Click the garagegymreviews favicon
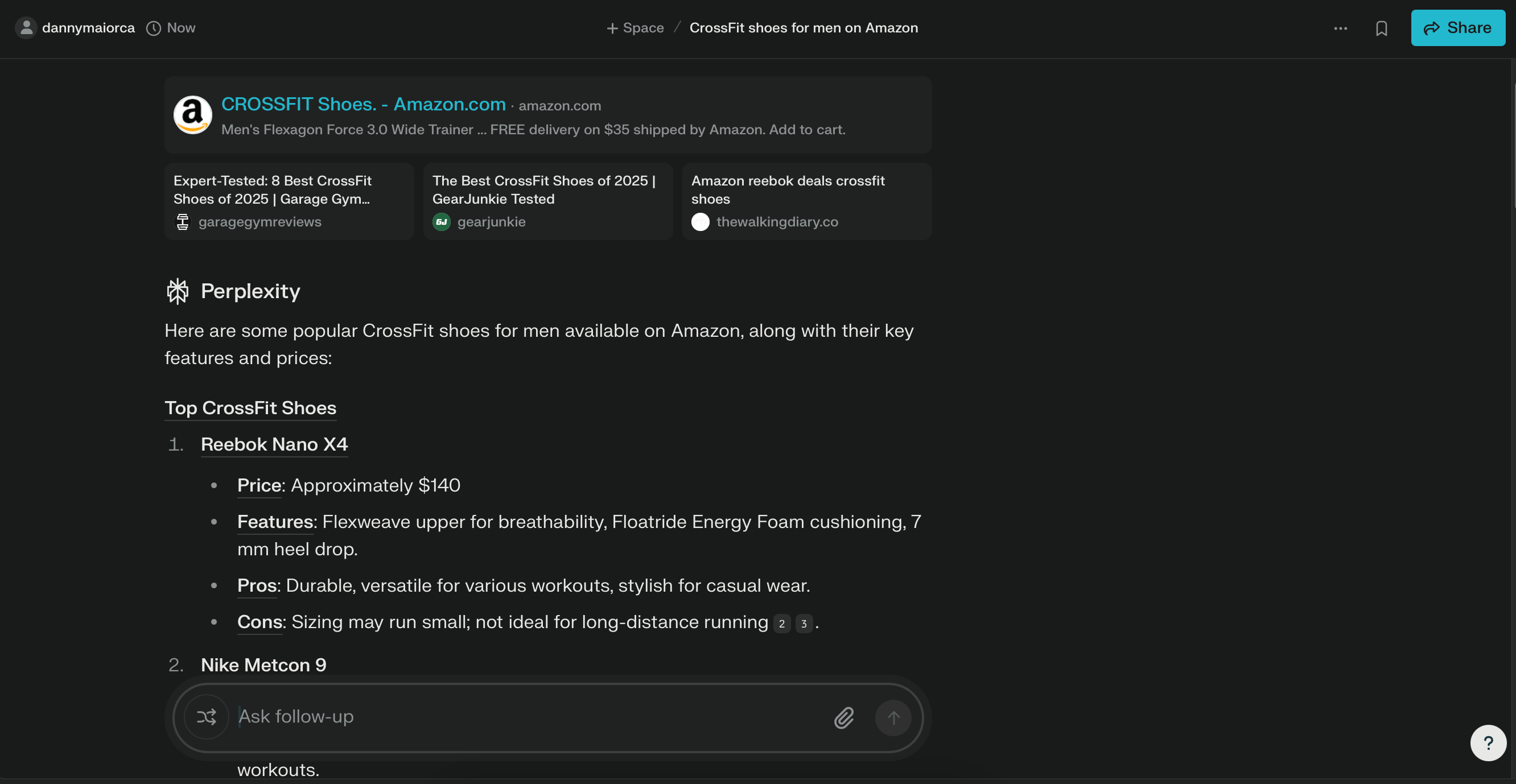The width and height of the screenshot is (1516, 784). [183, 222]
